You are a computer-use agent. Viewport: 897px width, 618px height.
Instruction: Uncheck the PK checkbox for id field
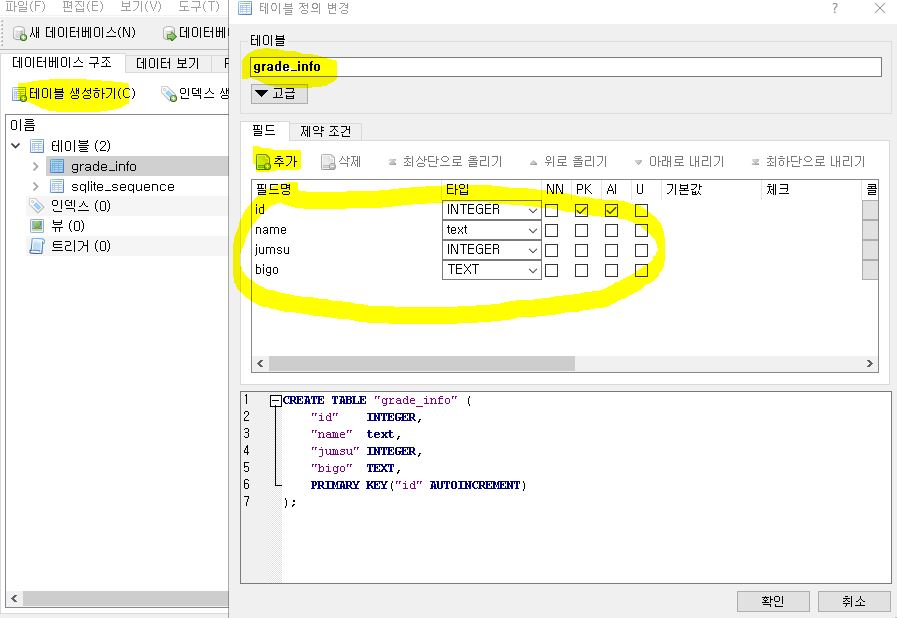[581, 211]
